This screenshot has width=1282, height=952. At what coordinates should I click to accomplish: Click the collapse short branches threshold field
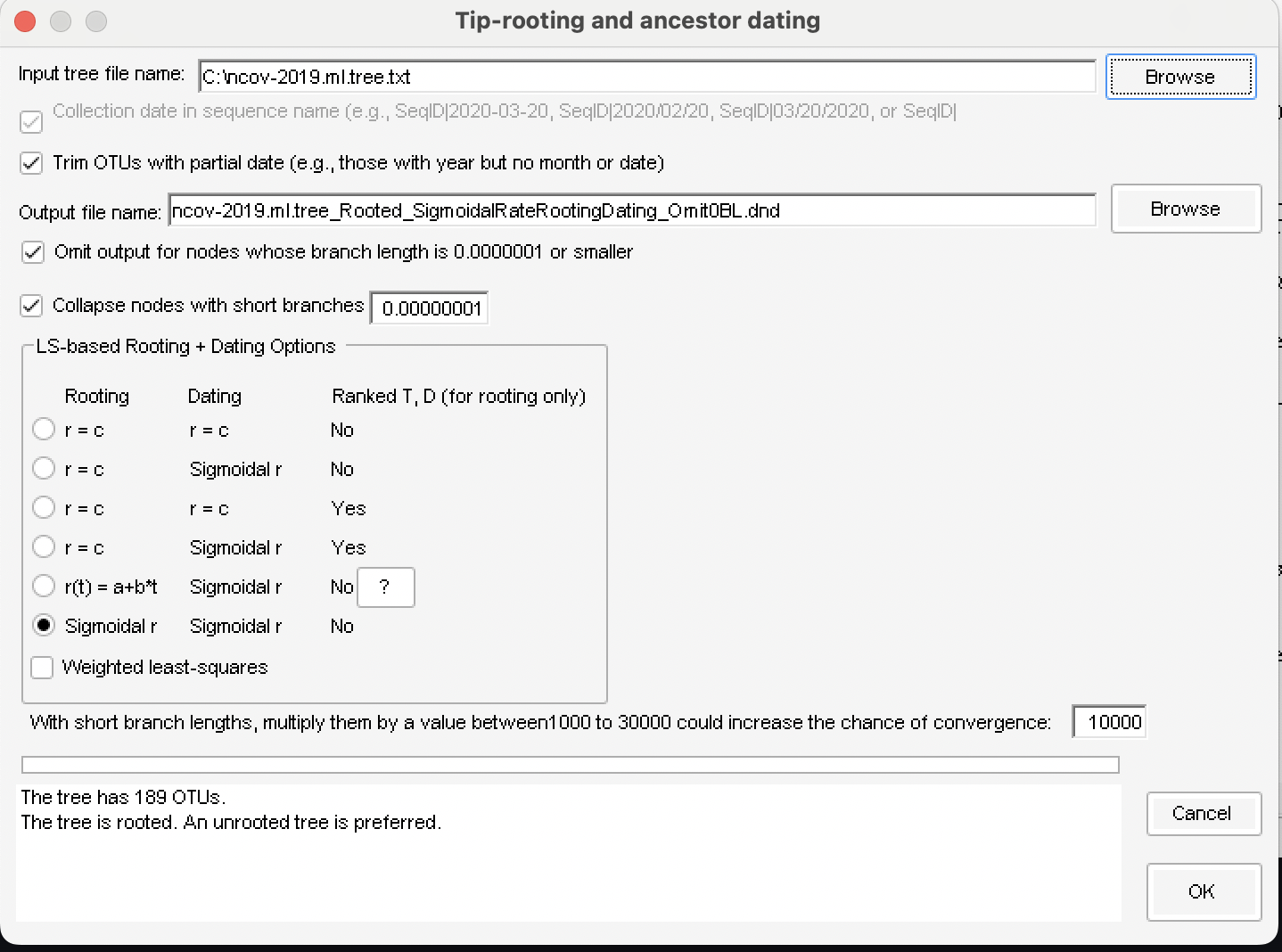tap(429, 308)
